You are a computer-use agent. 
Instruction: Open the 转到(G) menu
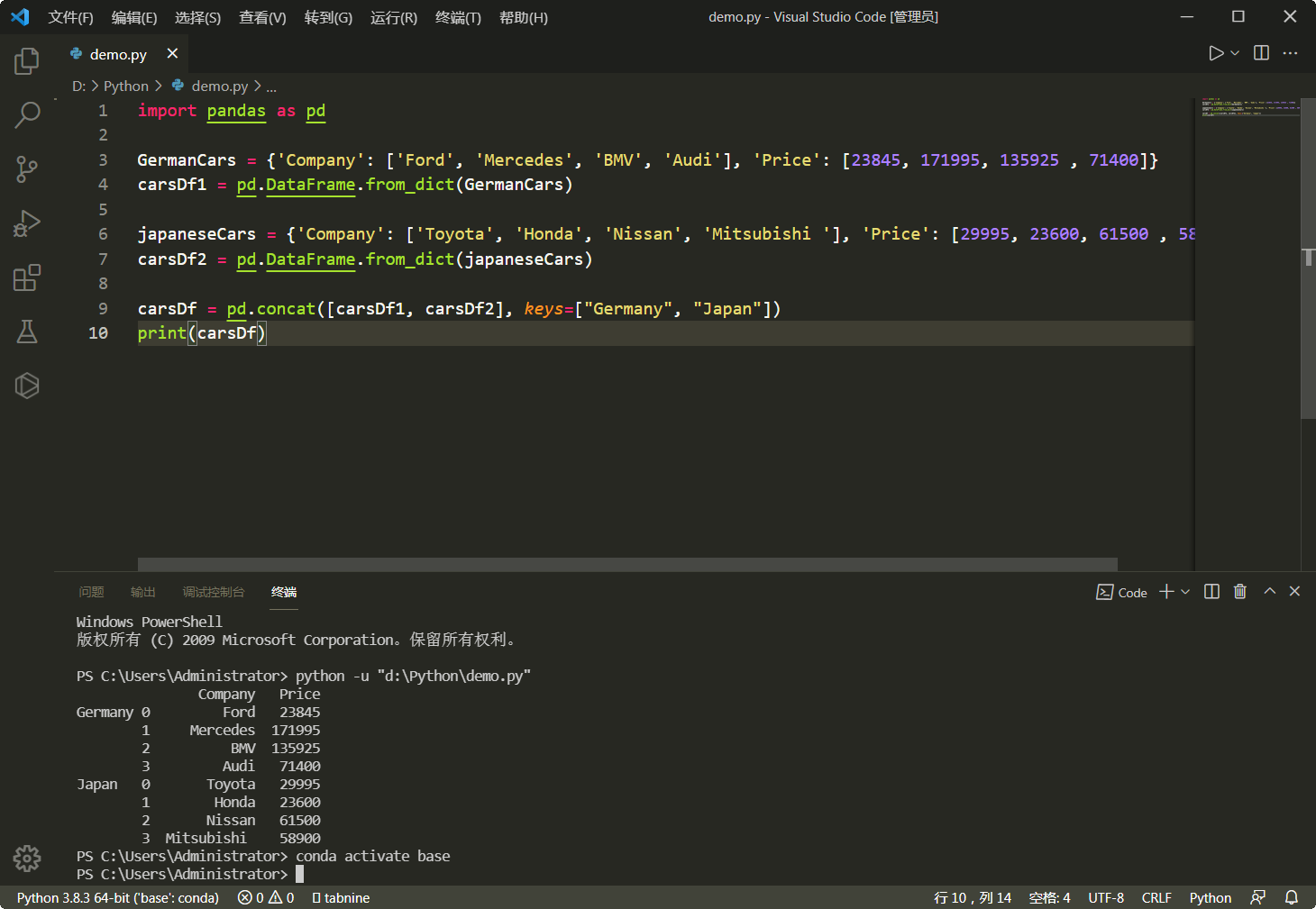click(x=328, y=17)
